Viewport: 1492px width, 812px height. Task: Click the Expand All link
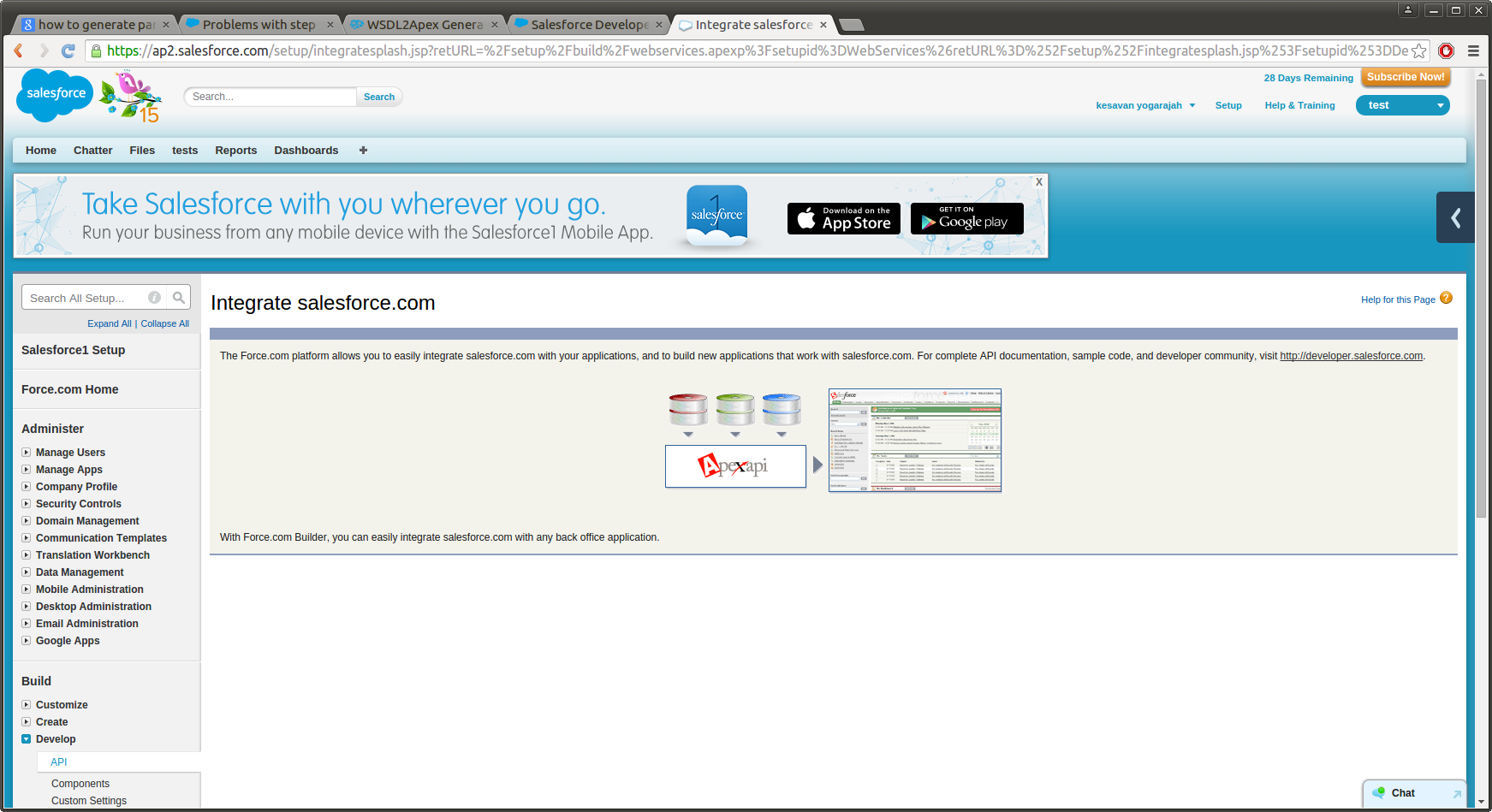pyautogui.click(x=110, y=323)
